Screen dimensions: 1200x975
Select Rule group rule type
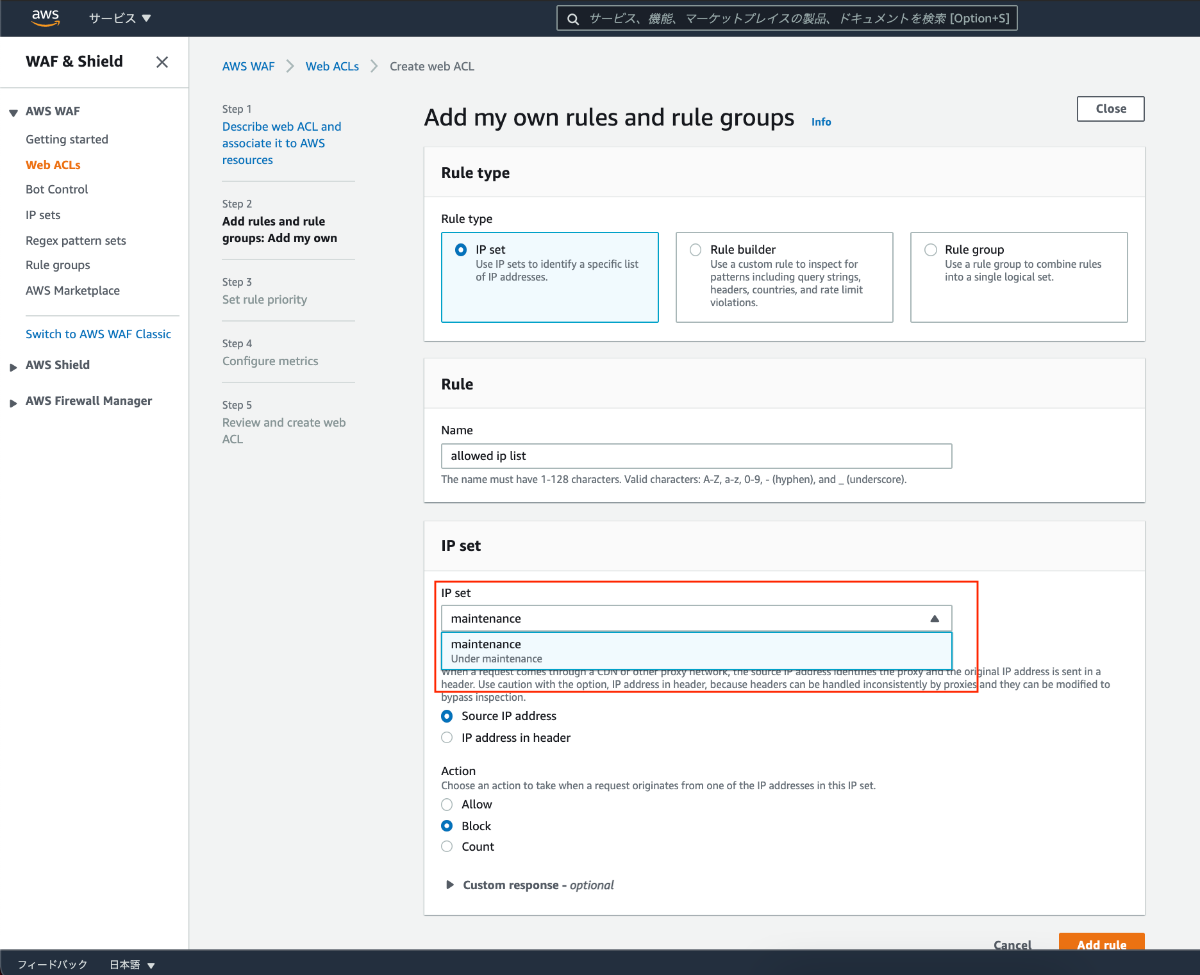(1019, 277)
